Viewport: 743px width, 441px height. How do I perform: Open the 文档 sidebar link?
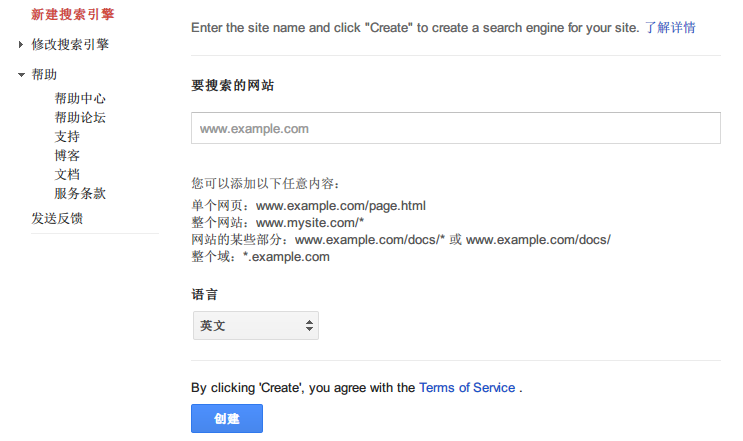pyautogui.click(x=67, y=175)
